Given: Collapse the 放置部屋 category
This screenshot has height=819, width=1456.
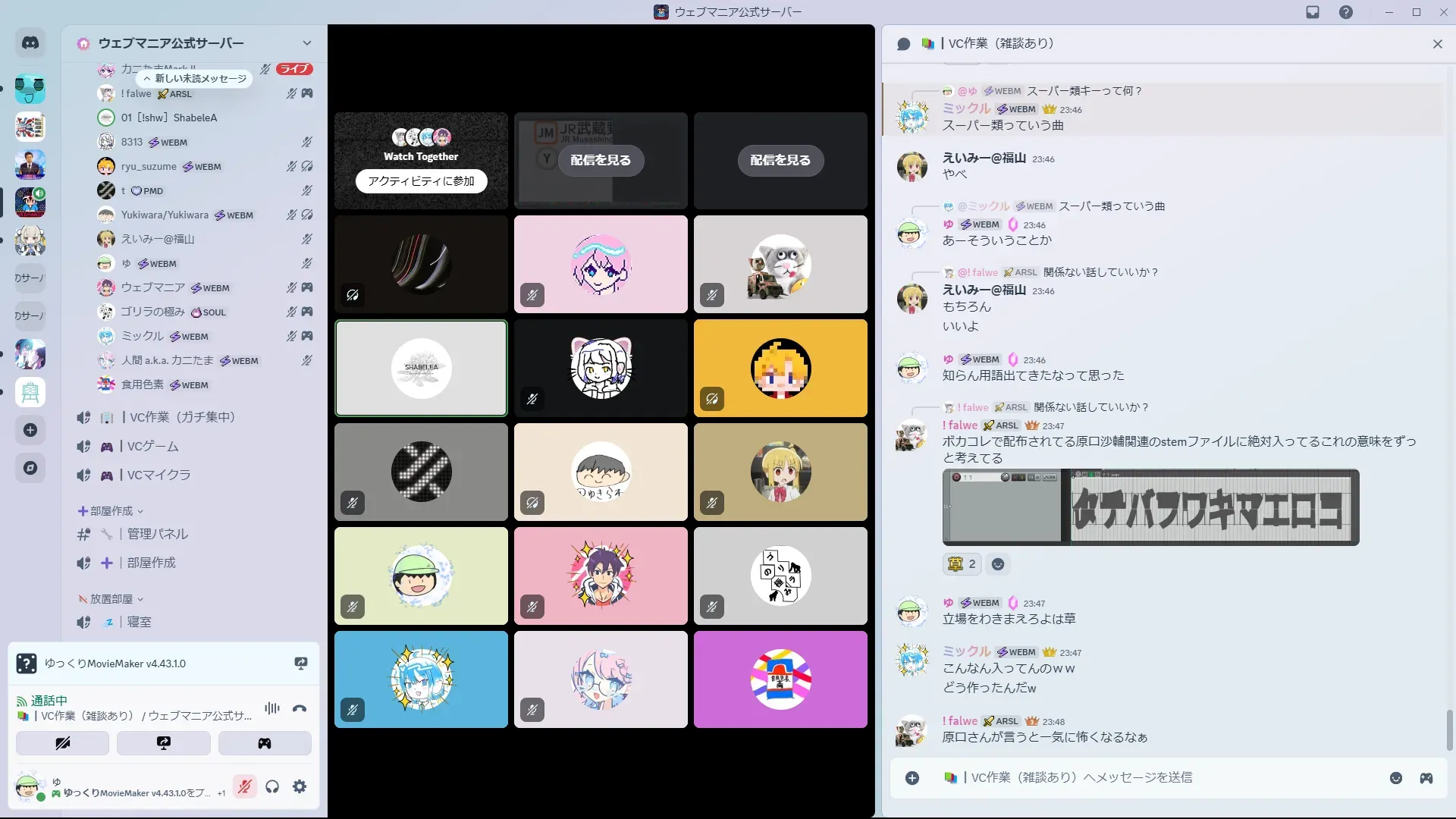Looking at the screenshot, I should 111,599.
